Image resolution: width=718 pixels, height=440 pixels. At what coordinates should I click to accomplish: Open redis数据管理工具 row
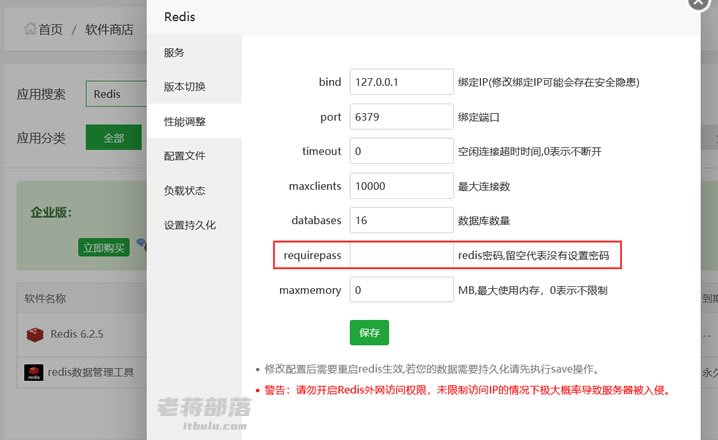[x=91, y=372]
